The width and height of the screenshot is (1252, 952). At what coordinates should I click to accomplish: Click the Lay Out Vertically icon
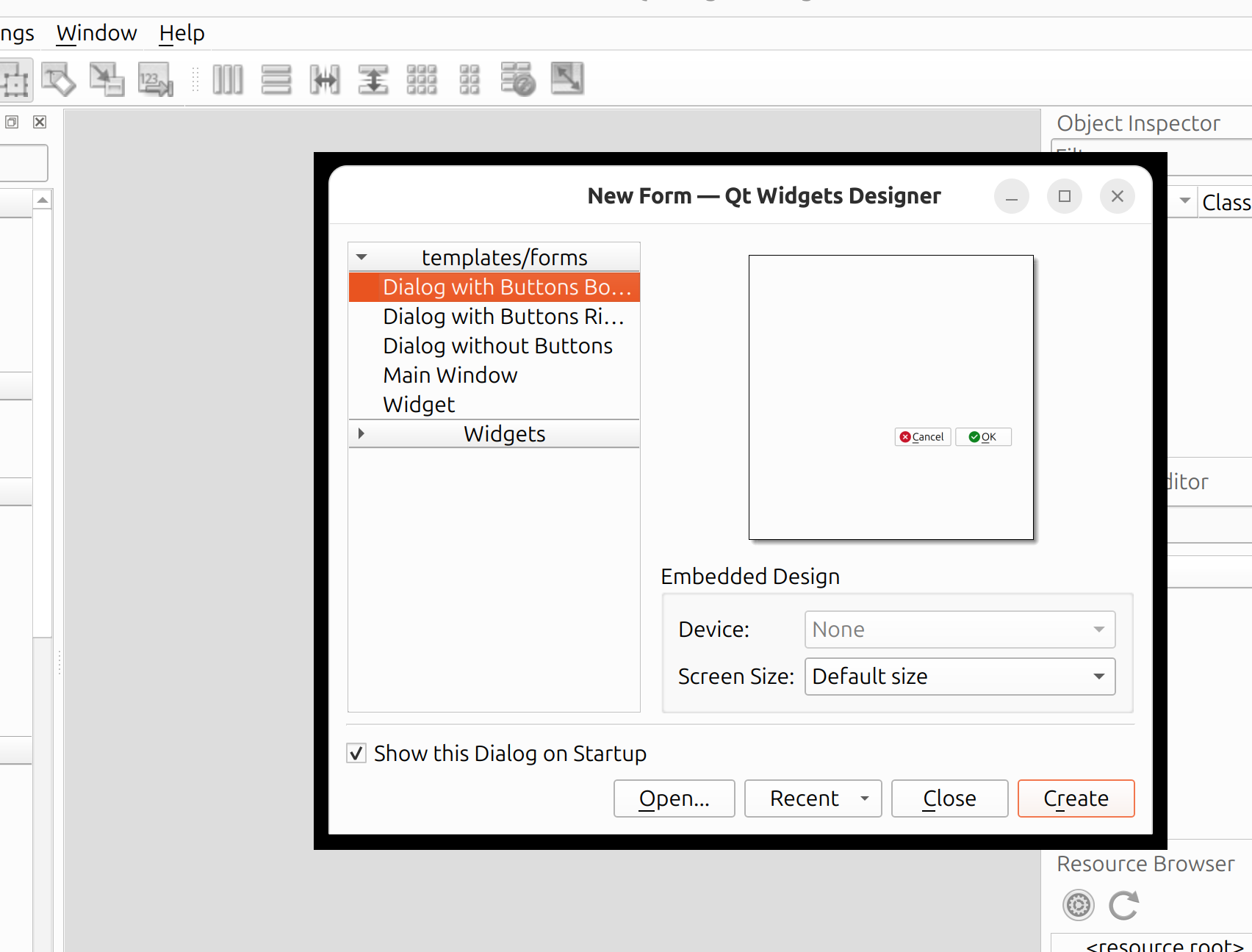(276, 79)
